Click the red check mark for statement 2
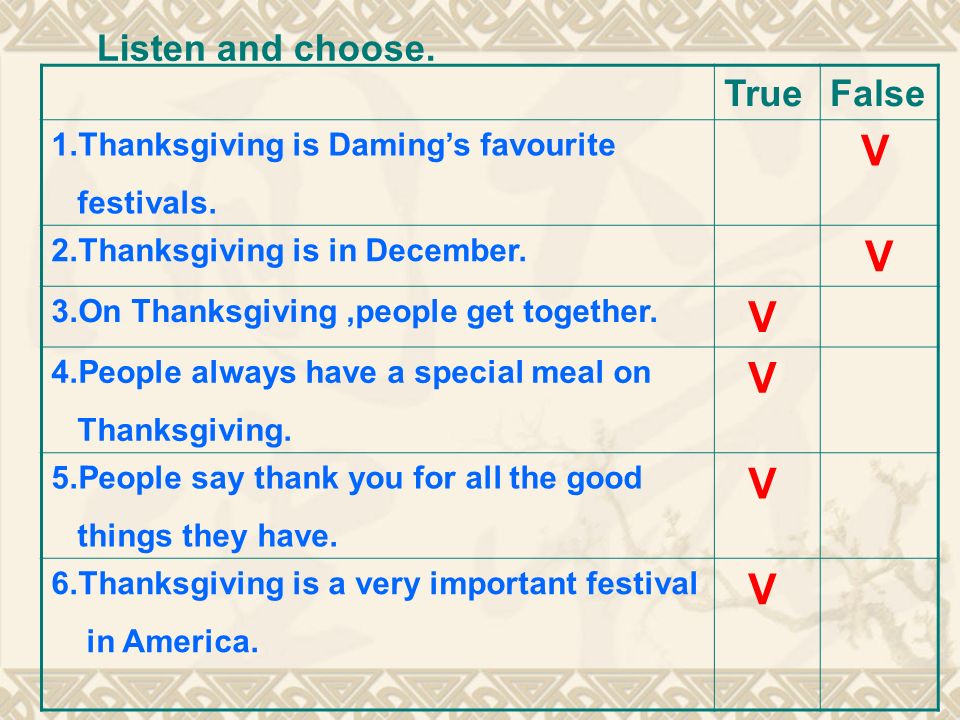 879,256
